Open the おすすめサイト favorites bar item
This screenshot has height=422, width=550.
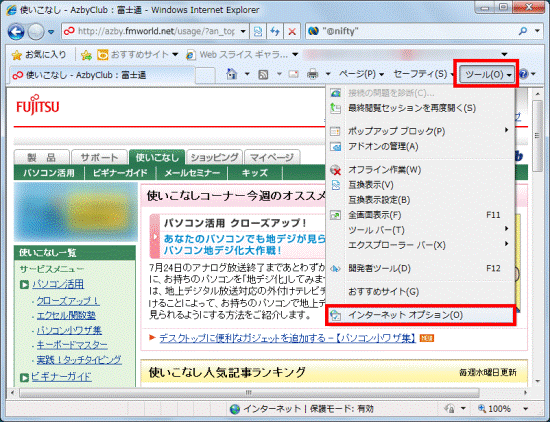click(x=137, y=55)
